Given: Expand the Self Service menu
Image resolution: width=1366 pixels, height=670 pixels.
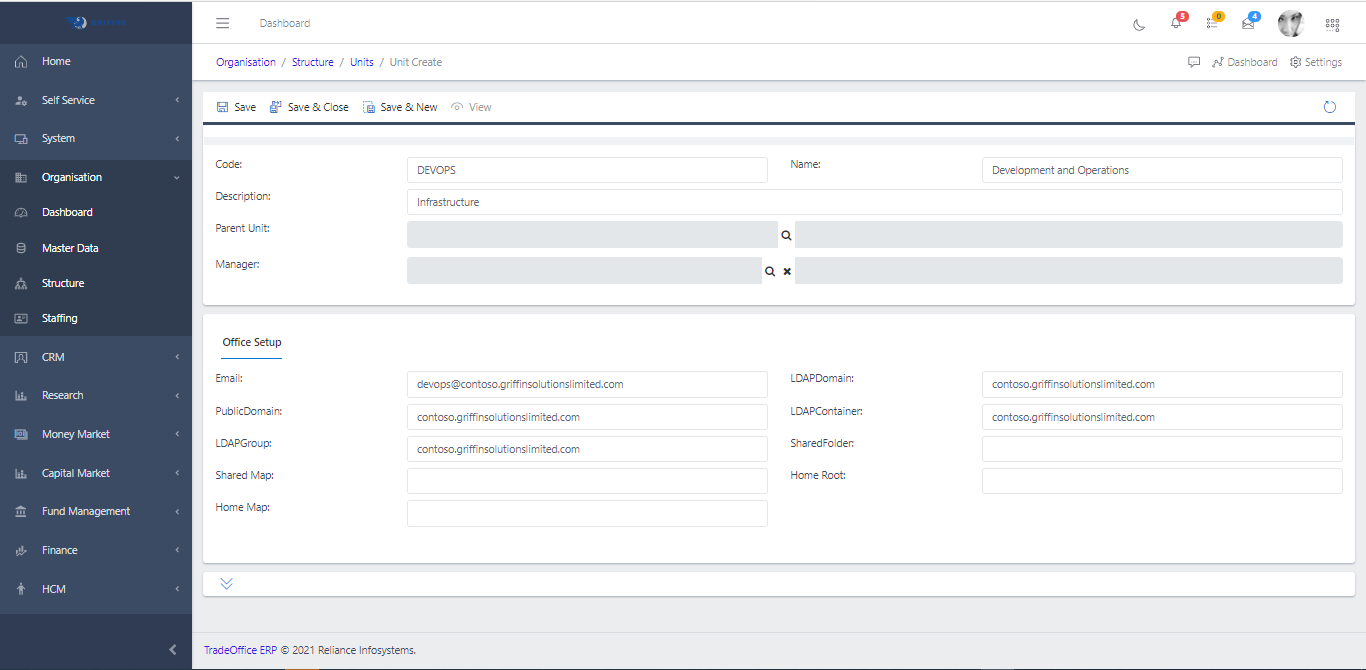Looking at the screenshot, I should 96,100.
